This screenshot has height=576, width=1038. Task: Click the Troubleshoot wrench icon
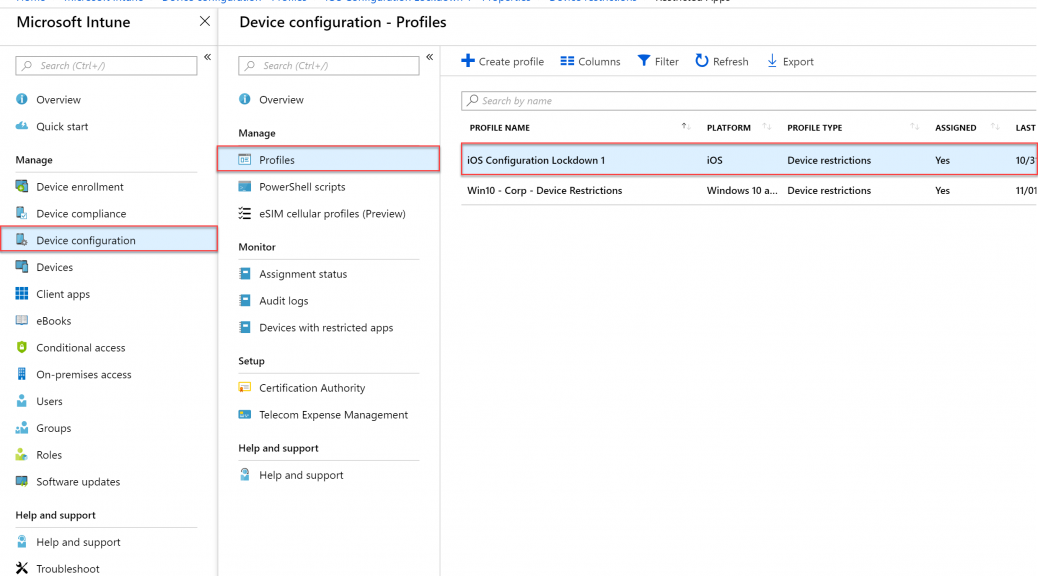[x=22, y=568]
